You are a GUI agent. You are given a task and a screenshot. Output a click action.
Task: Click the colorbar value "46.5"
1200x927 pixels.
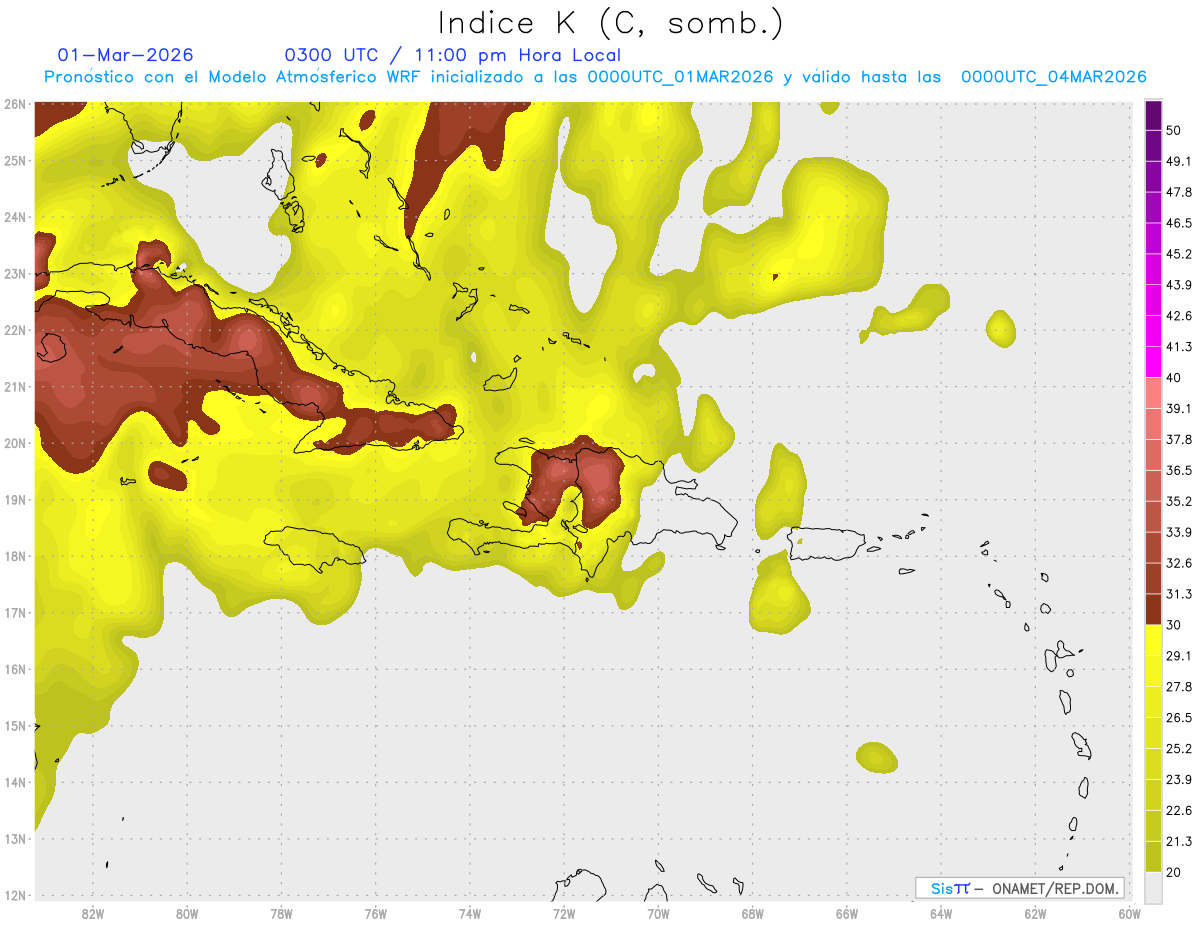pos(1178,223)
